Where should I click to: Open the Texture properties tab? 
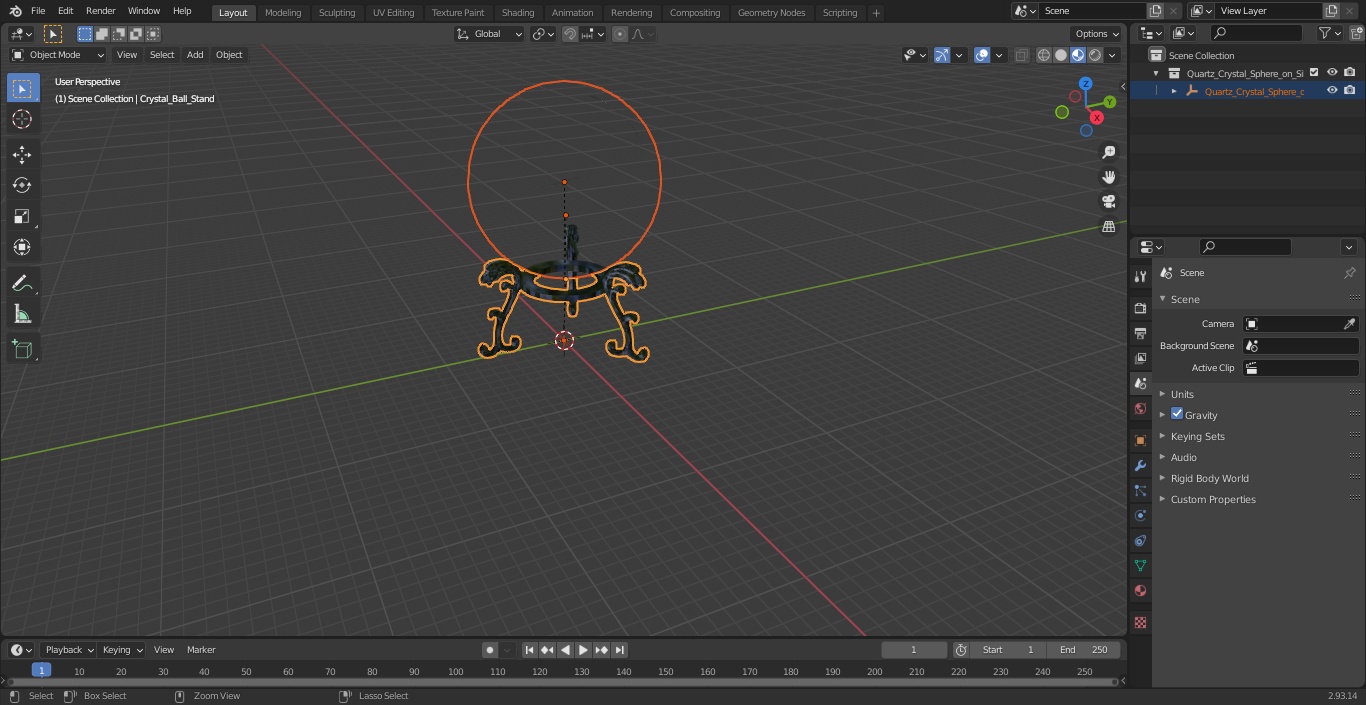tap(1140, 622)
